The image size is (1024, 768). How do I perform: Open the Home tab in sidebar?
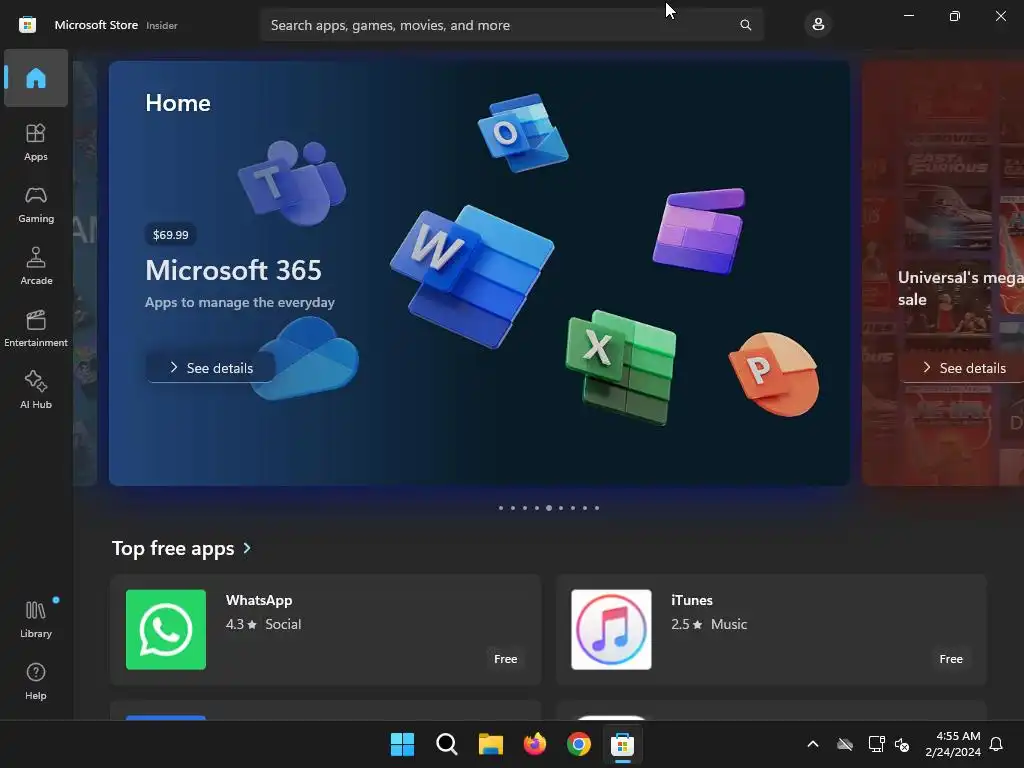pos(36,78)
